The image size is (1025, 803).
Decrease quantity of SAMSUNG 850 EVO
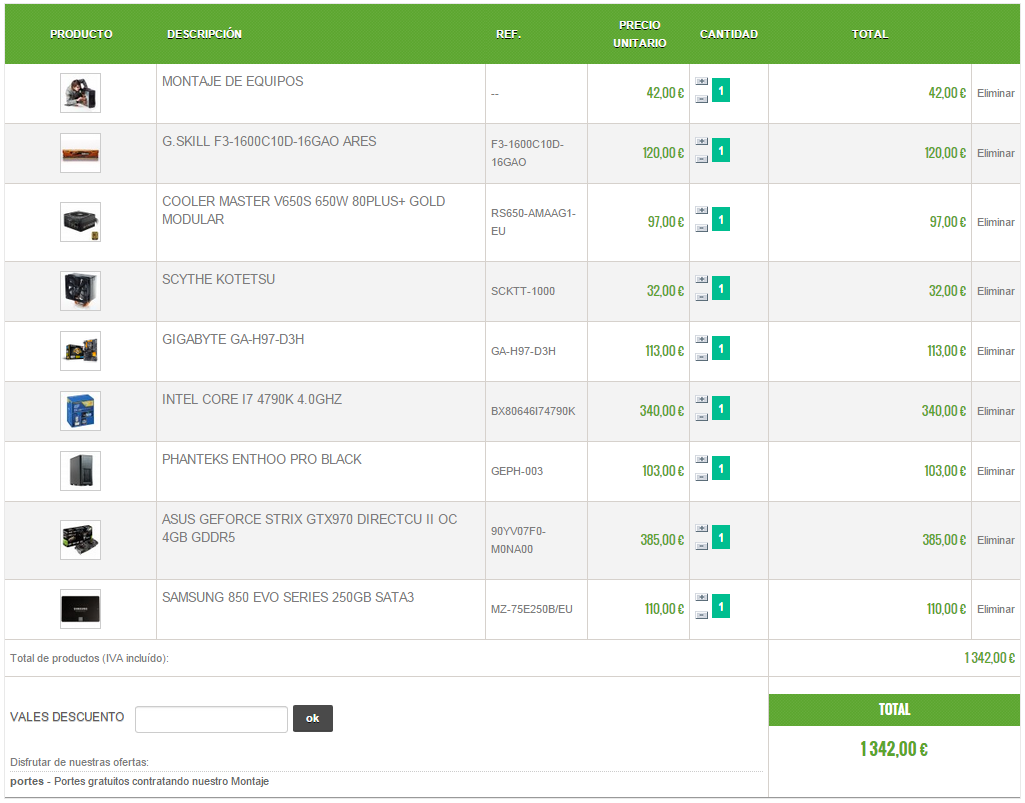(701, 615)
